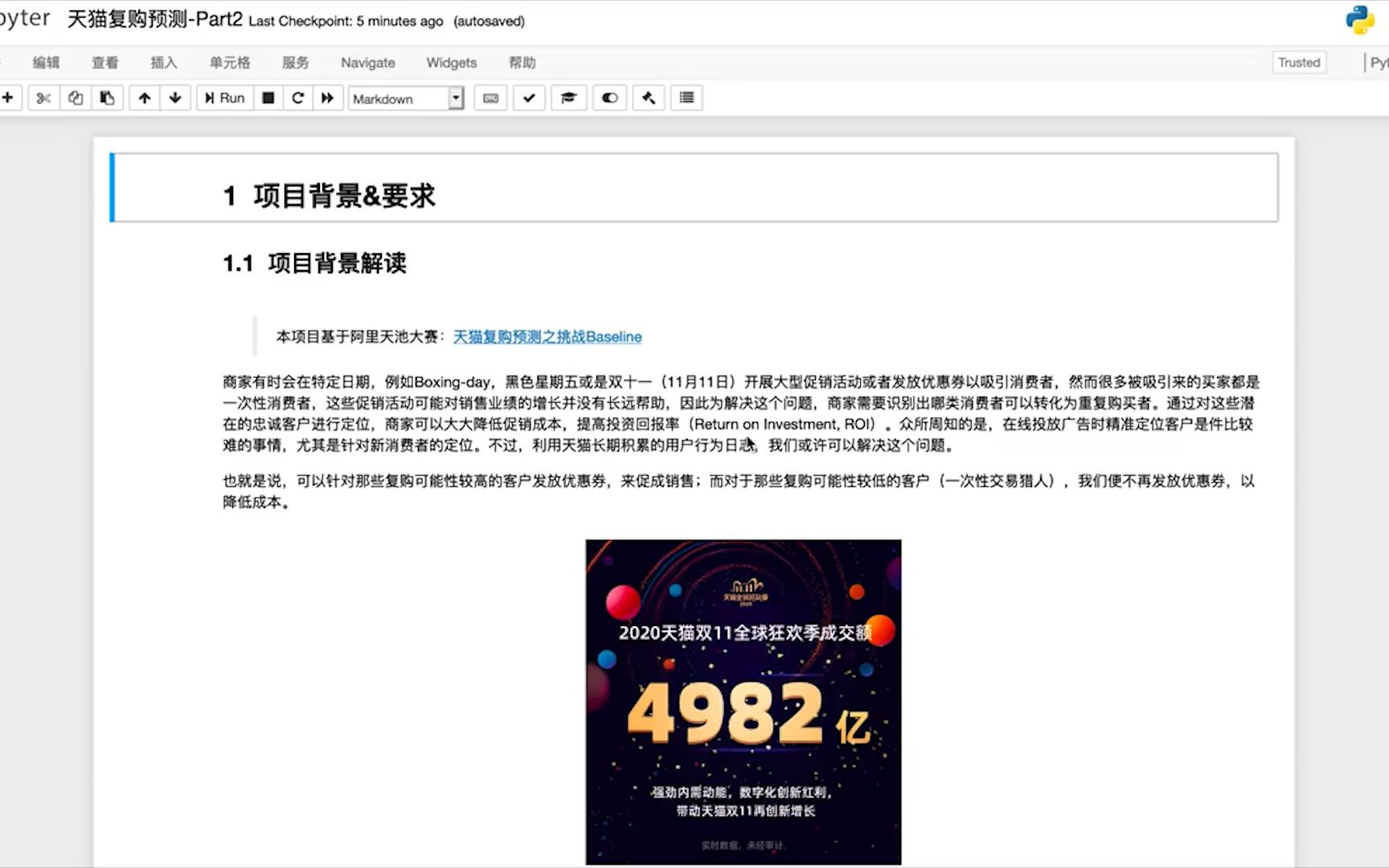The image size is (1389, 868).
Task: Run the selected cell
Action: 225,98
